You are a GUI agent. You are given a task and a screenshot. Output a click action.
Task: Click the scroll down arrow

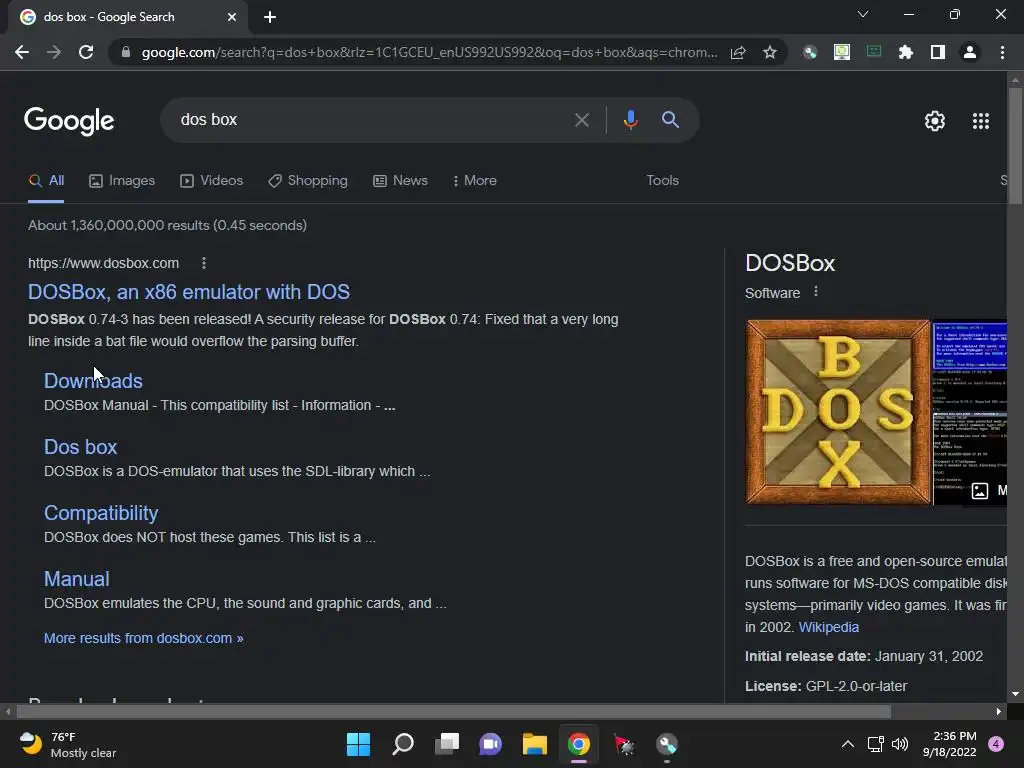click(x=1015, y=694)
